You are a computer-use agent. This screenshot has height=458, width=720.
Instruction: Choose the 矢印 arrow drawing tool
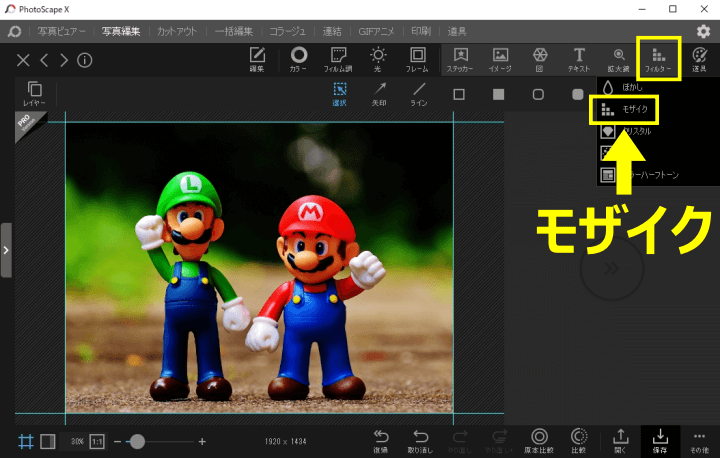(379, 94)
